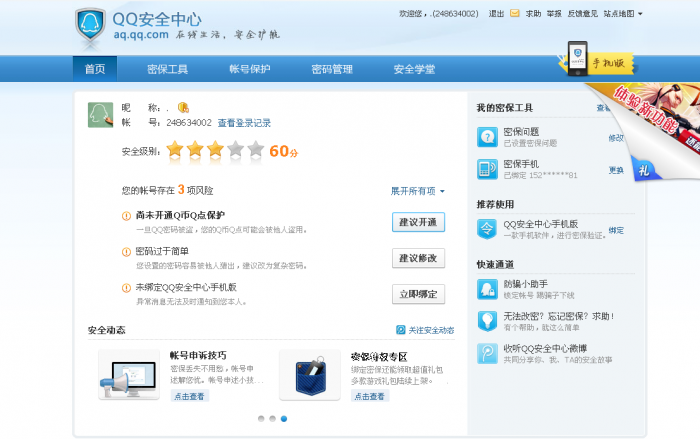Viewport: 700px width, 439px height.
Task: Click the 密保问题 question mark icon
Action: [487, 137]
